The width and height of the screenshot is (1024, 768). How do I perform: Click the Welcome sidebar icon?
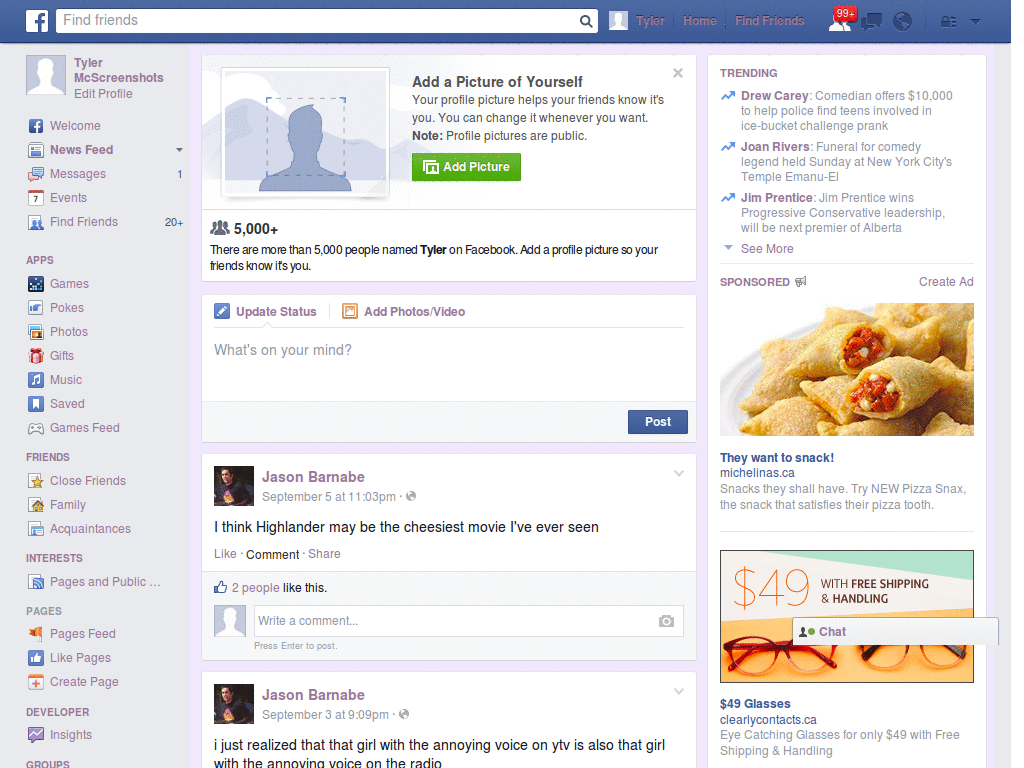(36, 126)
